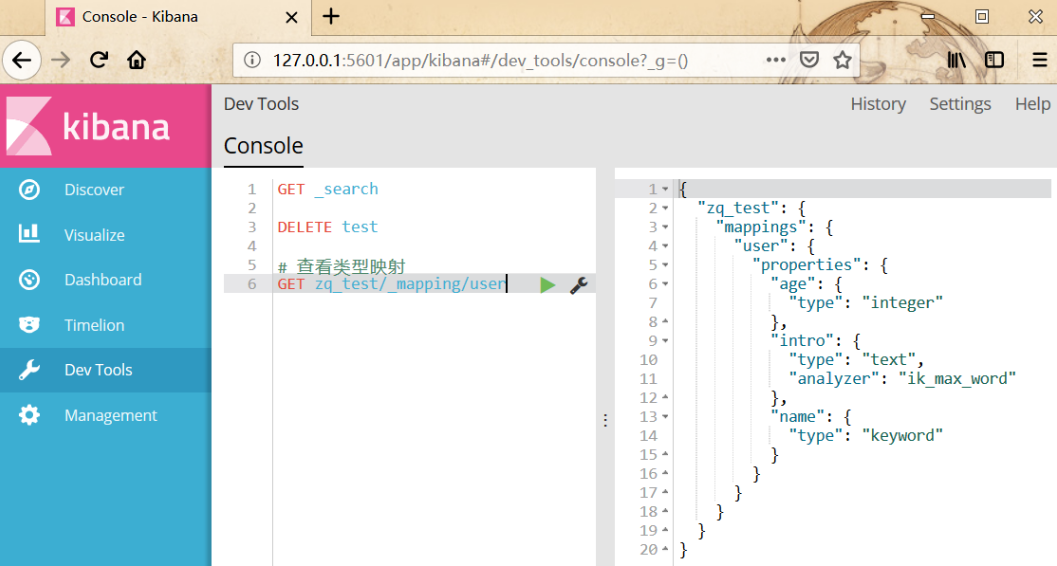1057x566 pixels.
Task: Open Timelion in sidebar menu
Action: point(94,325)
